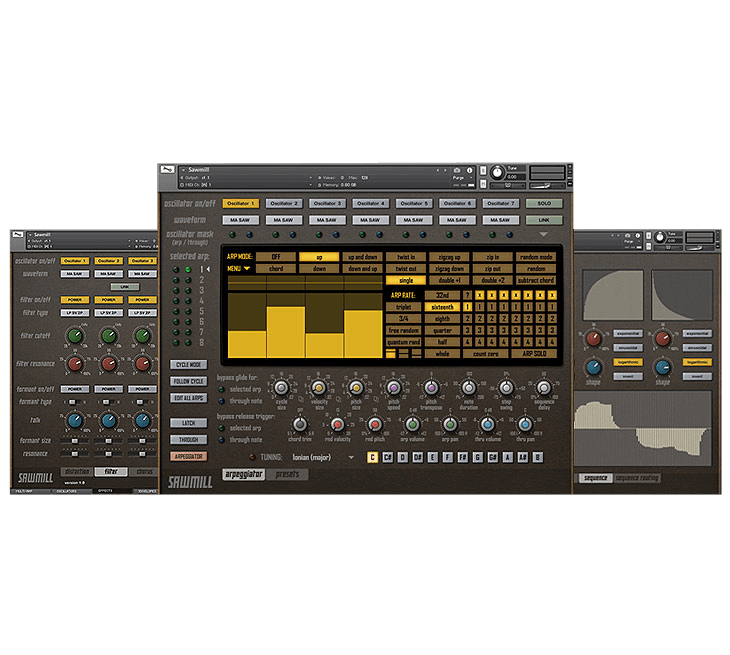Adjust the chord trim knob
This screenshot has height=655, width=730.
click(x=300, y=424)
